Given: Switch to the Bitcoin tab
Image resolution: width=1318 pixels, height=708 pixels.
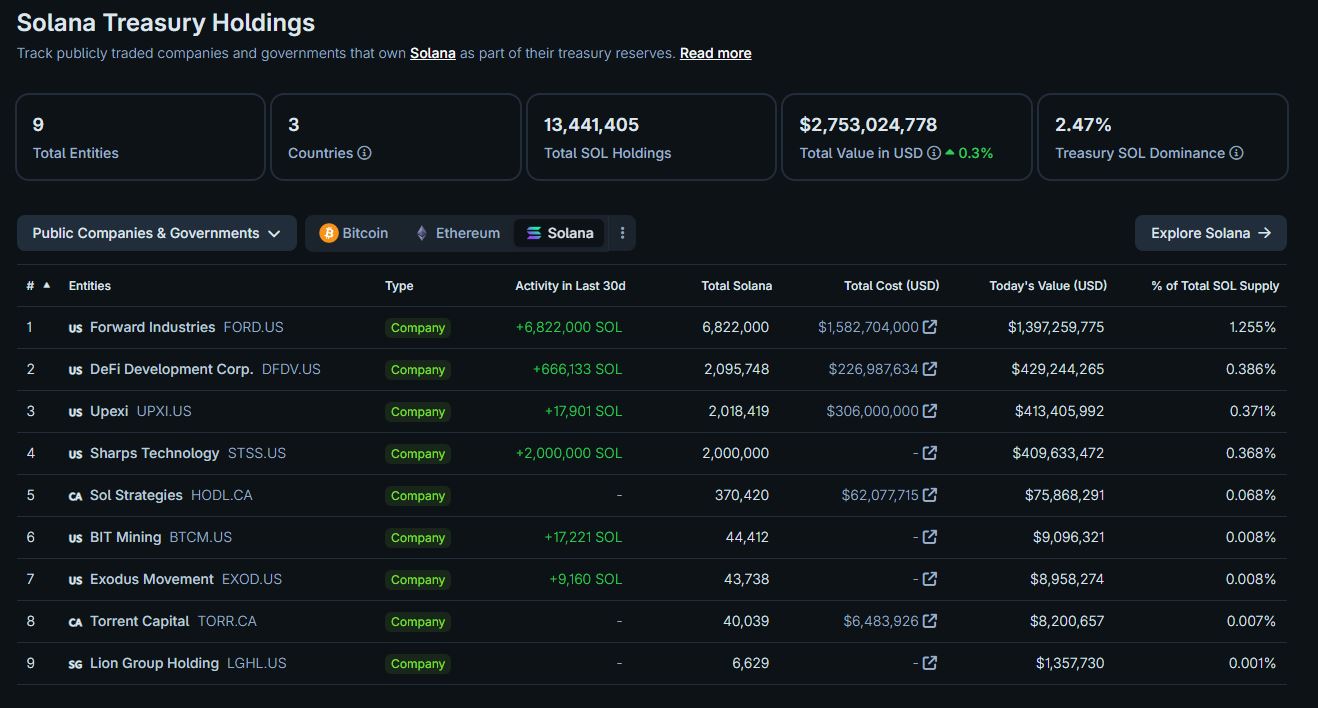Looking at the screenshot, I should [x=354, y=233].
